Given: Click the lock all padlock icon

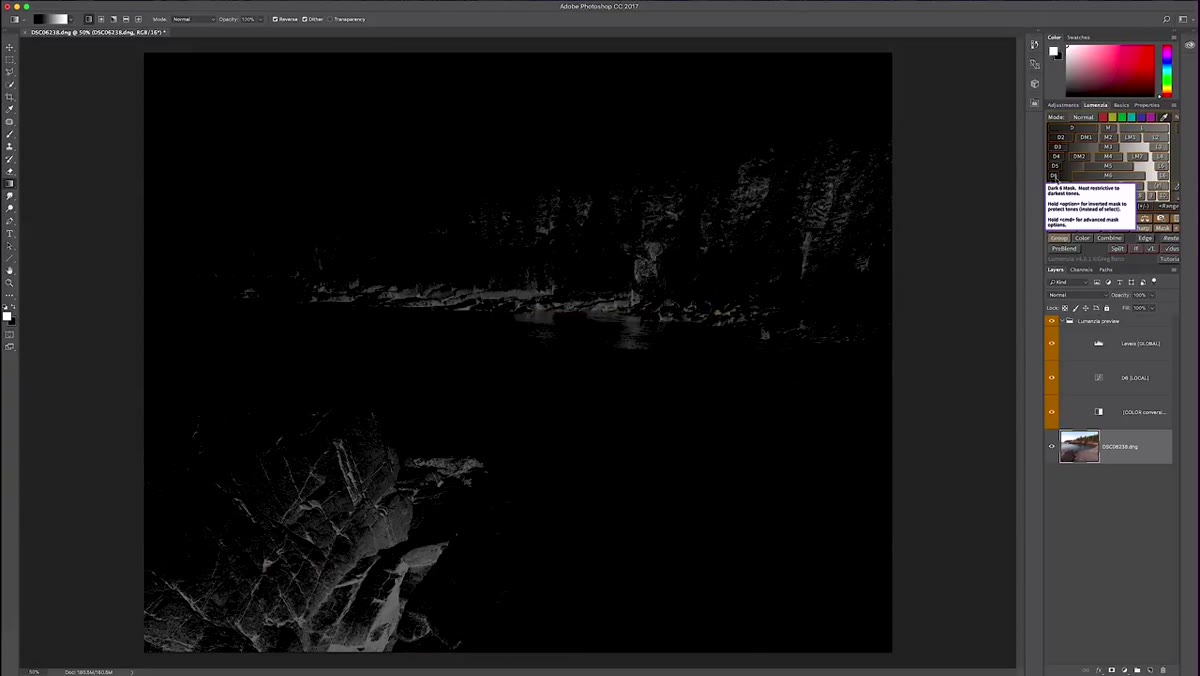Looking at the screenshot, I should [x=1106, y=308].
